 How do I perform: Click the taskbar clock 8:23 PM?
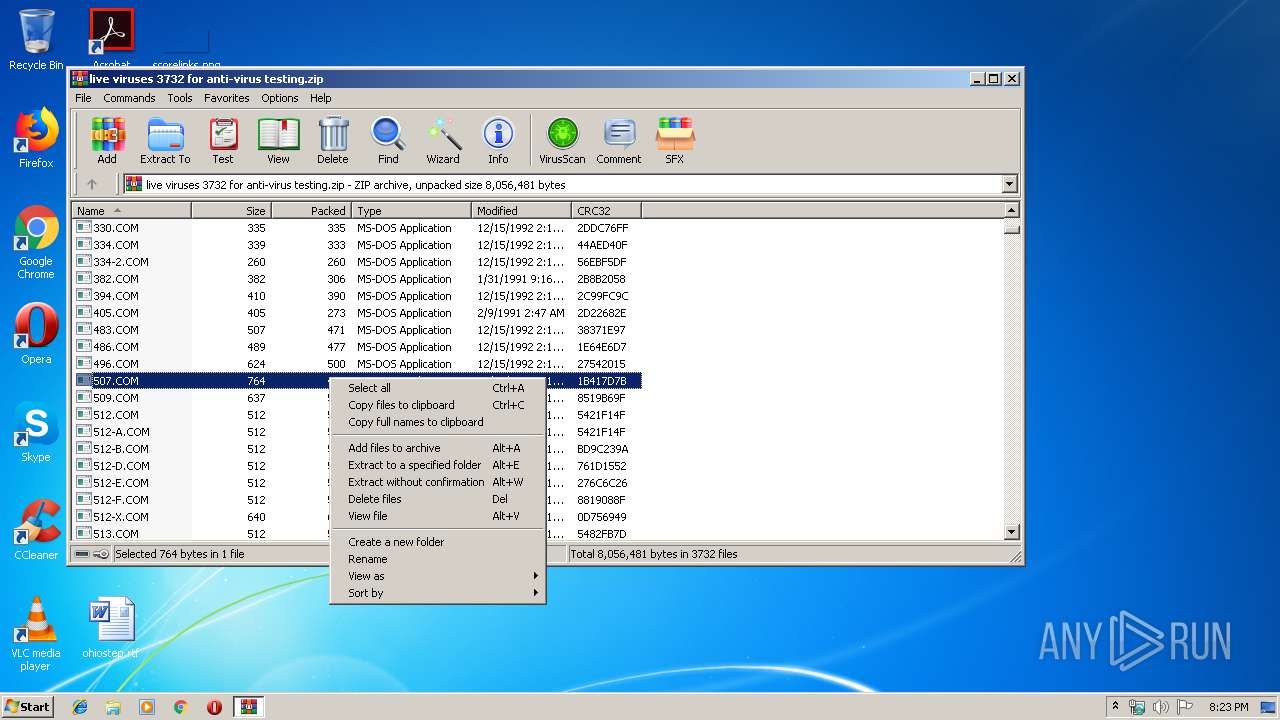(x=1228, y=707)
